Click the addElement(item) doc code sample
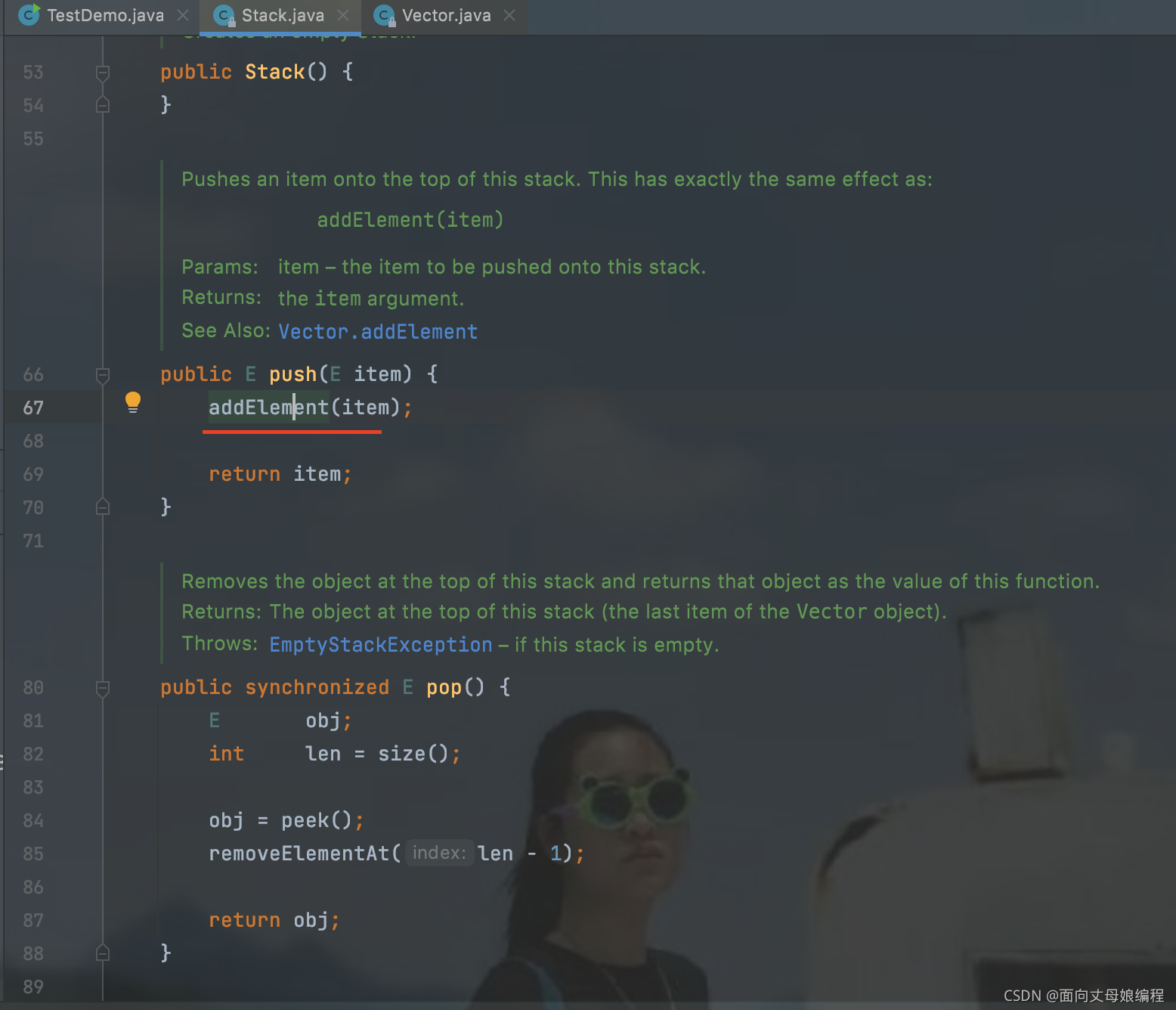Viewport: 1176px width, 1010px height. tap(410, 220)
